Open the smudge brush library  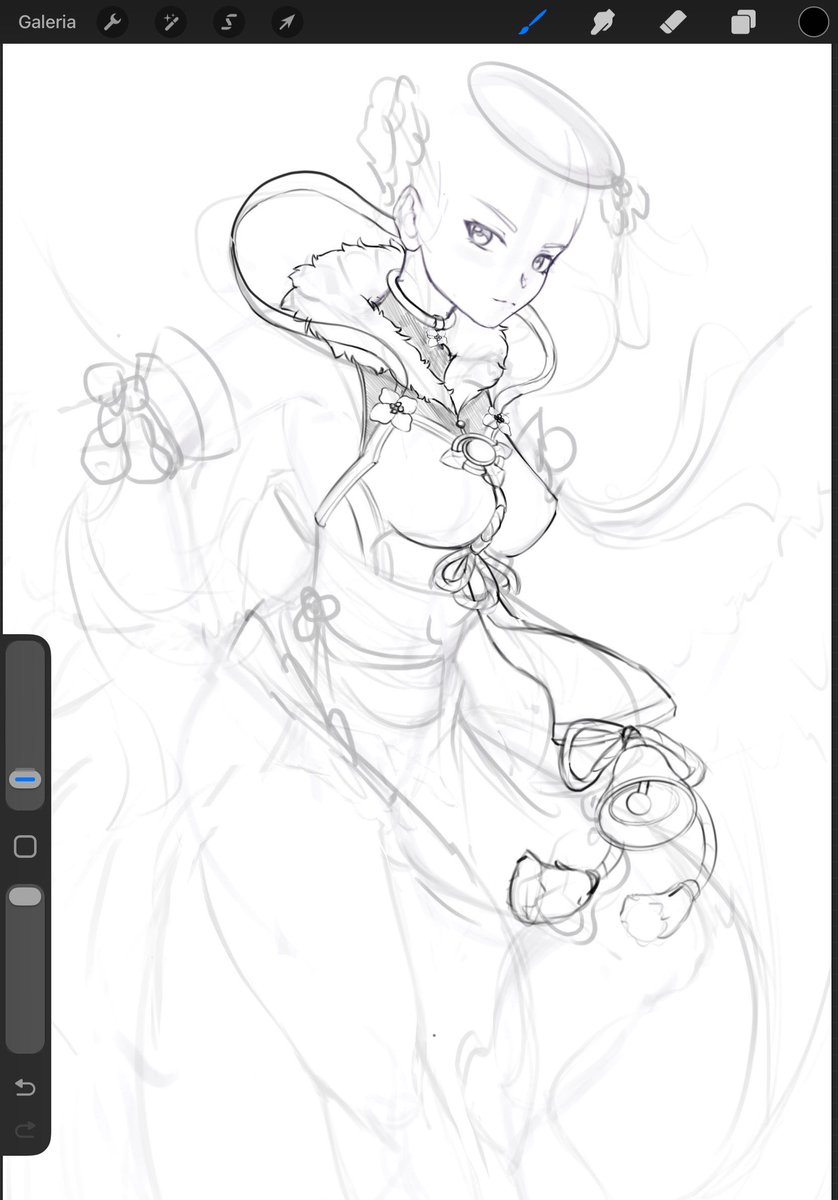601,21
